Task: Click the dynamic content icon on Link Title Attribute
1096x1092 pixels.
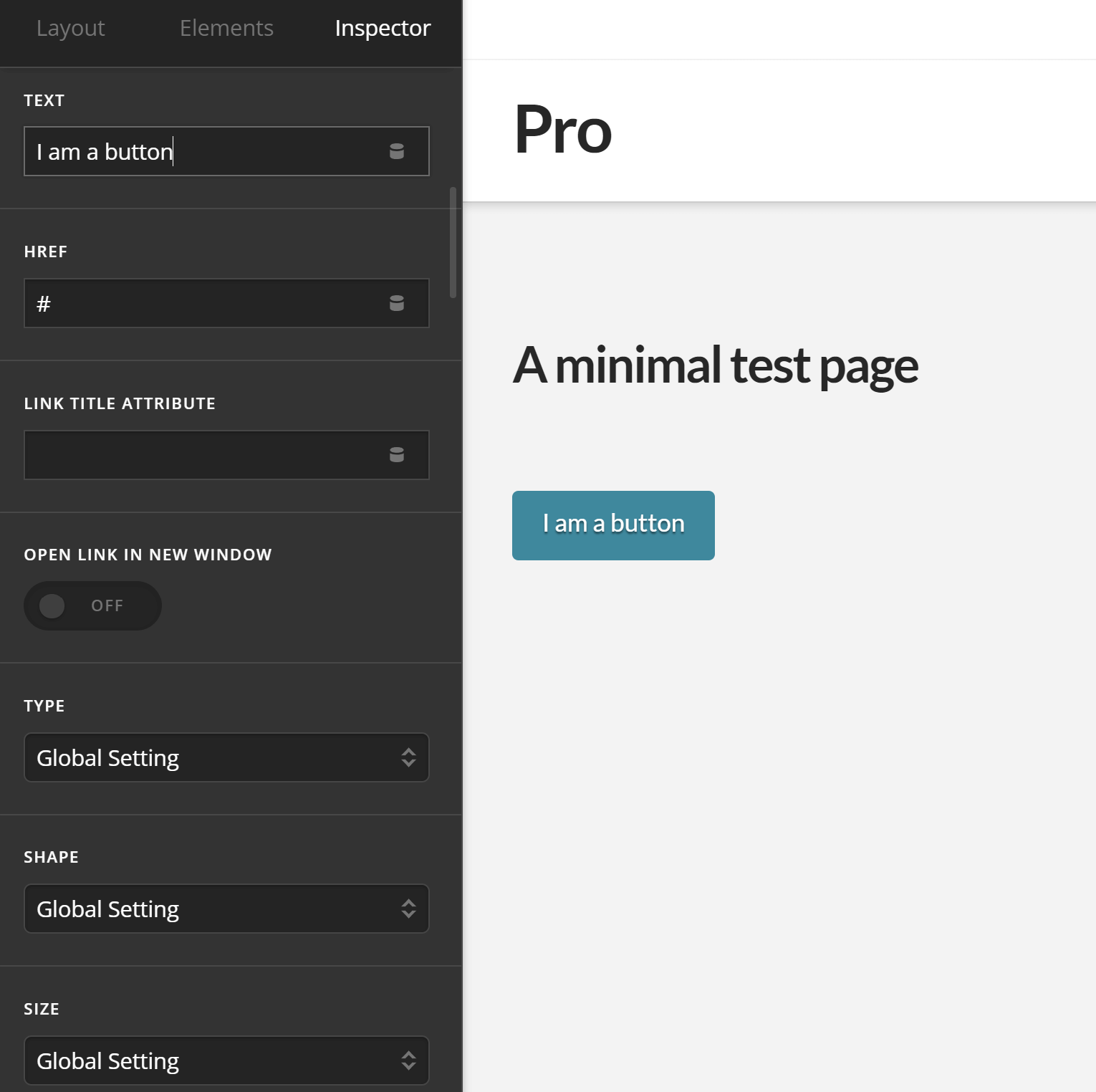Action: [x=397, y=455]
